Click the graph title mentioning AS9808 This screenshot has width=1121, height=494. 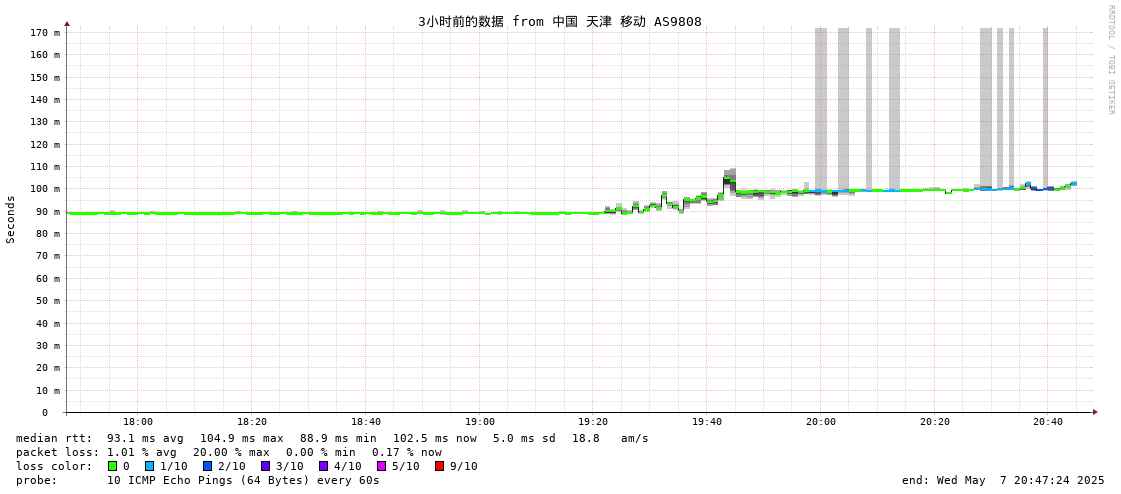pyautogui.click(x=560, y=21)
